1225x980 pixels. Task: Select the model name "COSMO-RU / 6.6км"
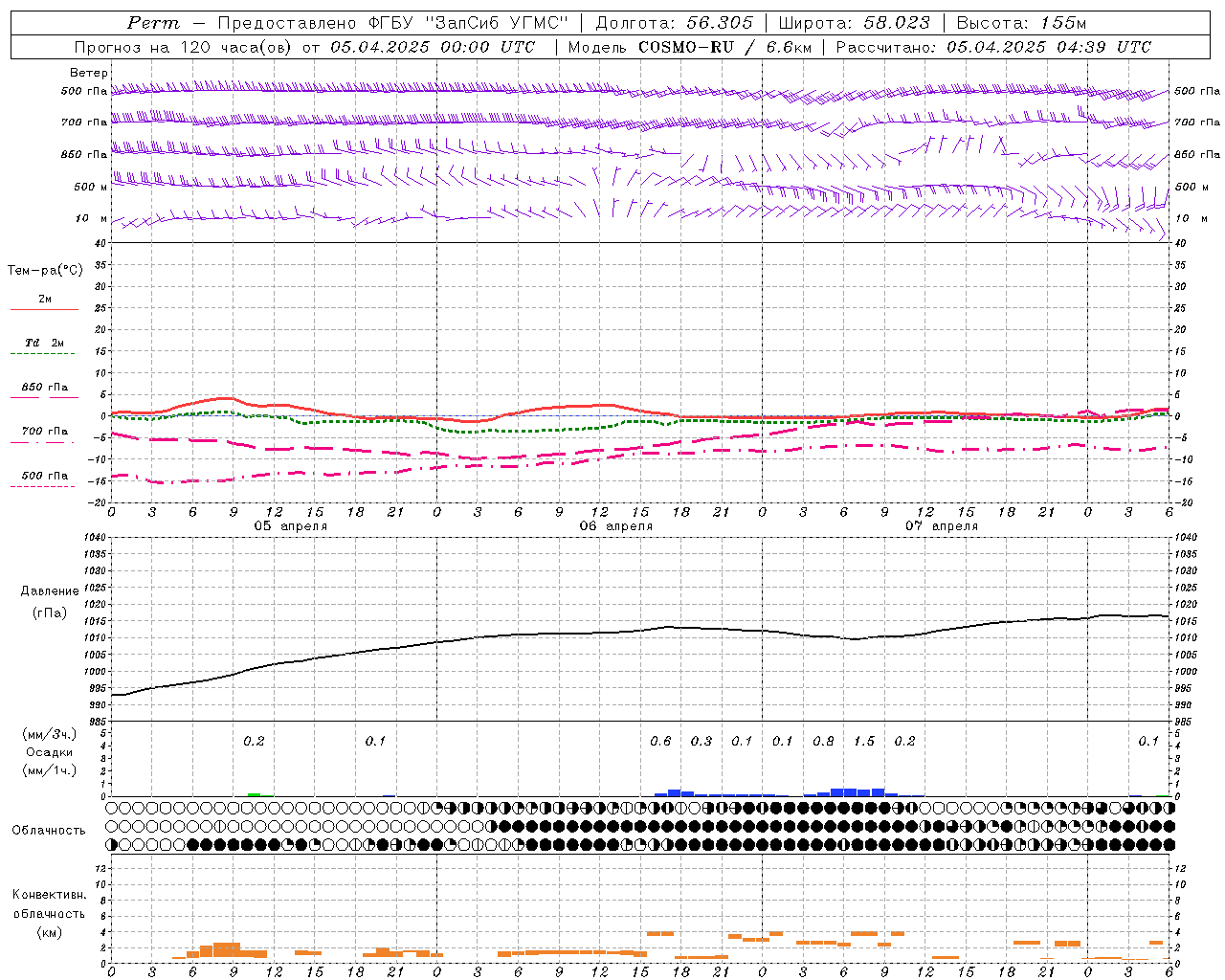[724, 47]
